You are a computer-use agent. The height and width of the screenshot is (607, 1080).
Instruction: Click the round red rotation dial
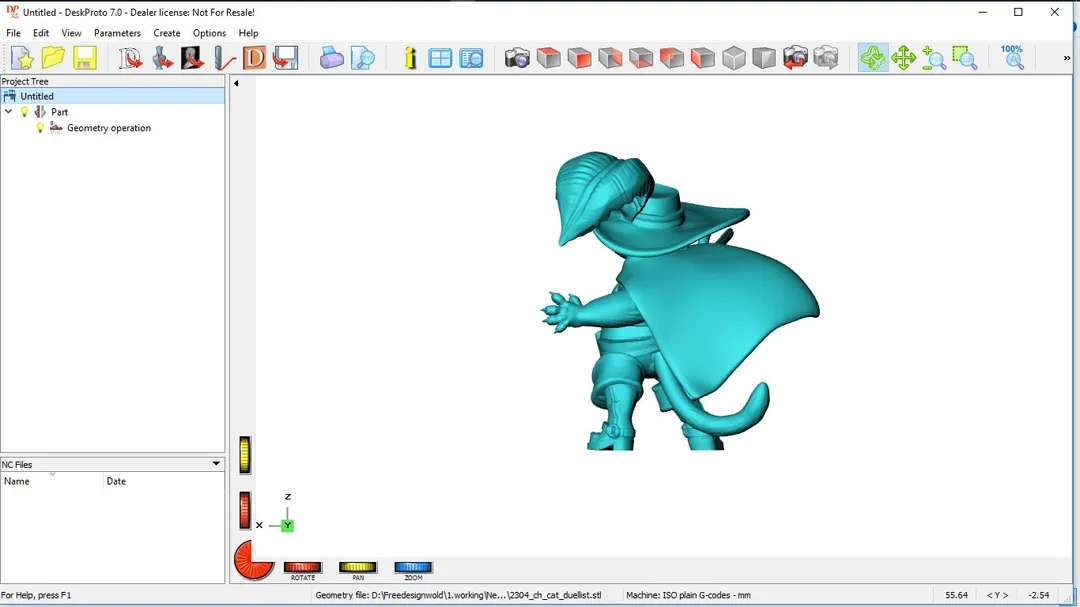point(253,559)
